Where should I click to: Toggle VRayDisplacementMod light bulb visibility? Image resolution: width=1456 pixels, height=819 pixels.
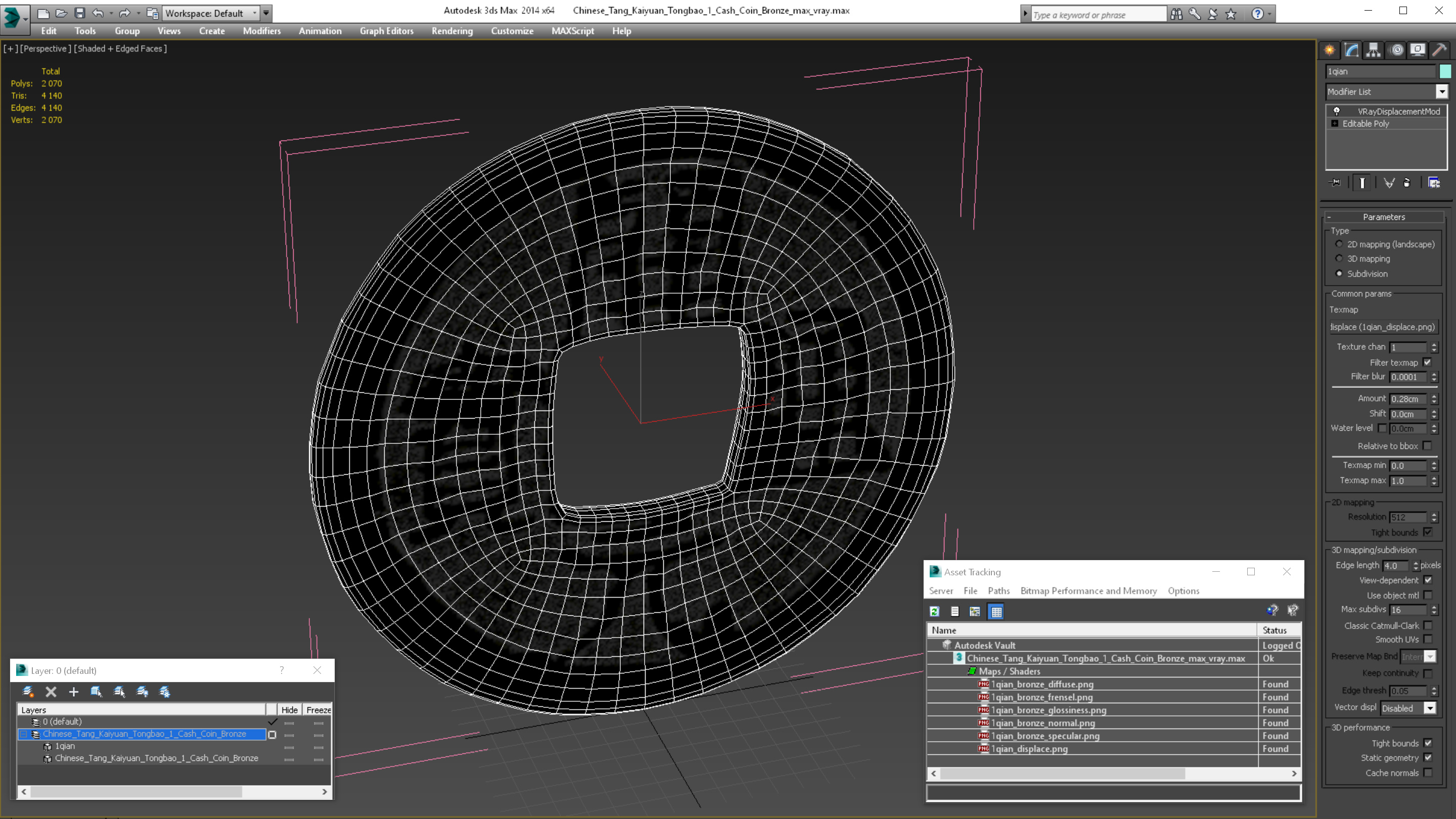[x=1337, y=111]
